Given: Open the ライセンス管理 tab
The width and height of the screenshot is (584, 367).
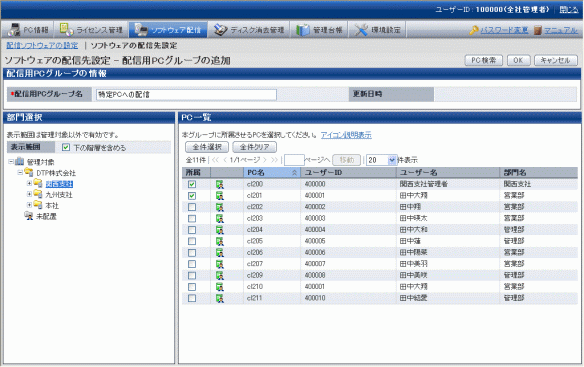Looking at the screenshot, I should [x=92, y=30].
